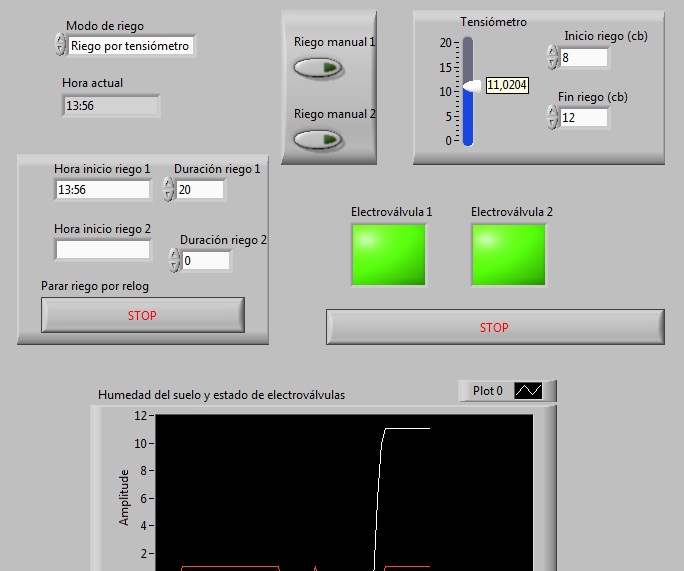Click the Amplitude axis label

tap(124, 497)
